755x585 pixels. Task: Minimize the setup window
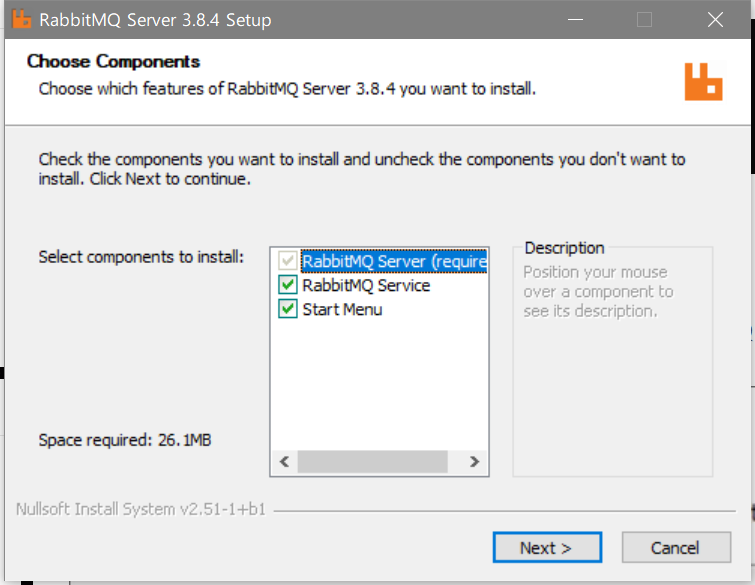(575, 20)
